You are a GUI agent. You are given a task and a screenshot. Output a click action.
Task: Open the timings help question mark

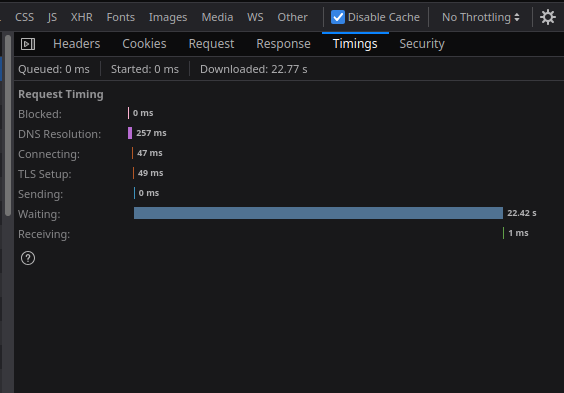28,258
